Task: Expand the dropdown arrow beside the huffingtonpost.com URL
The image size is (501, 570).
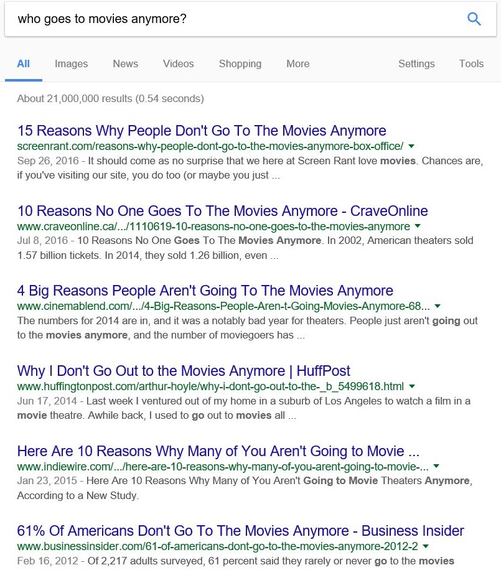Action: coord(412,386)
